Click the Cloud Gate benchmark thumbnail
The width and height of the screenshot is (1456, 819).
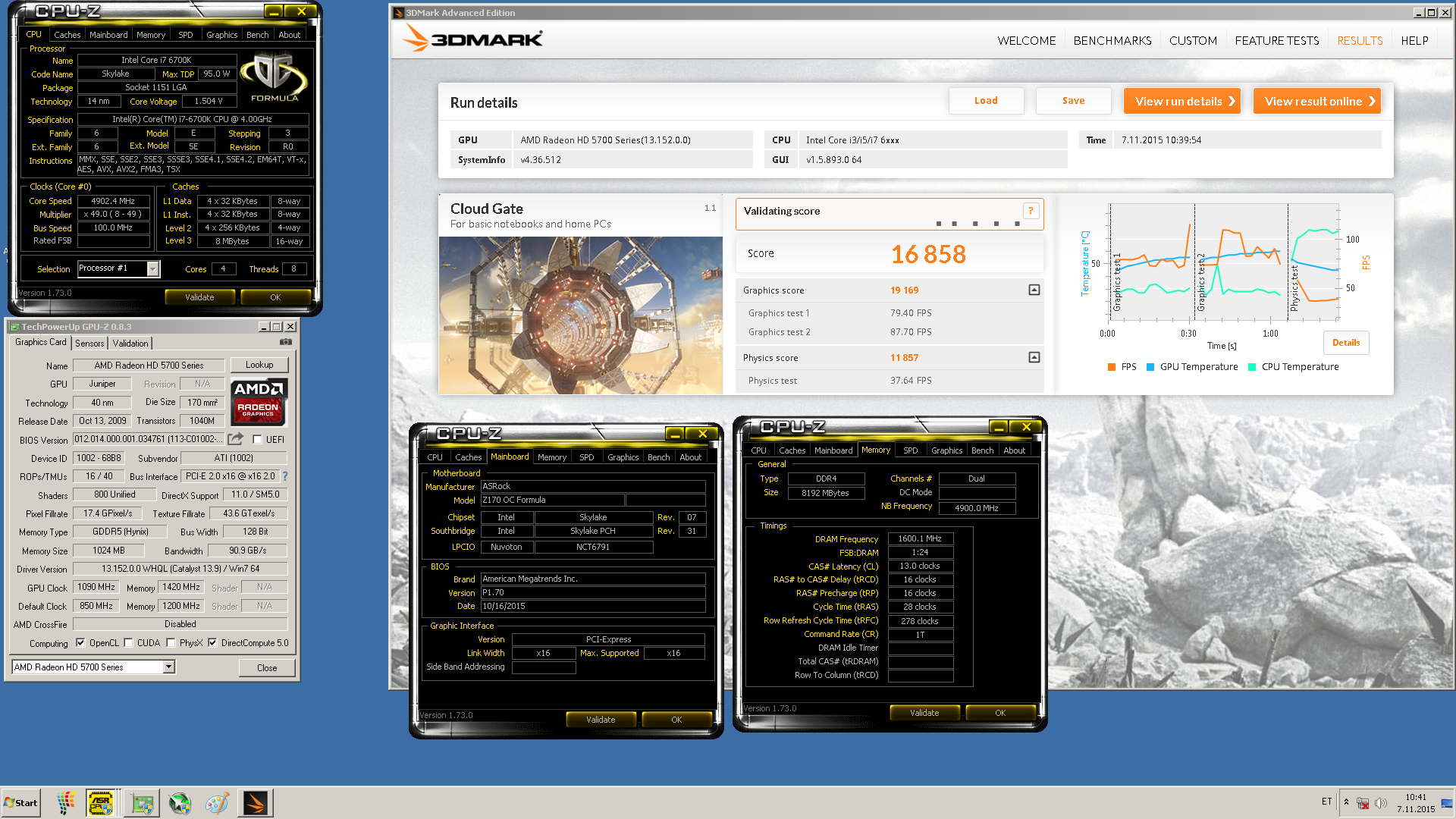click(581, 315)
